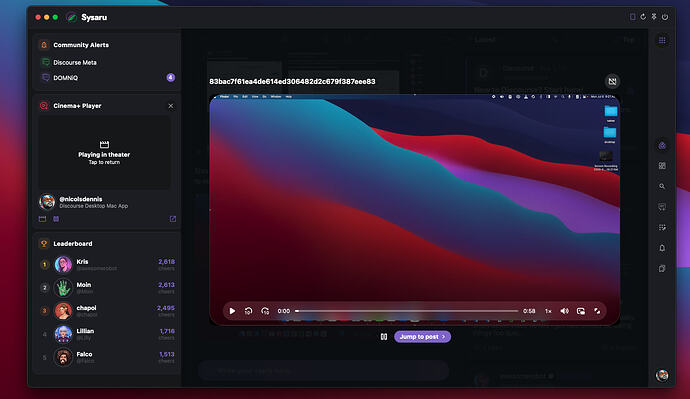Mute the video volume
Screen dimensions: 690x399
(565, 311)
